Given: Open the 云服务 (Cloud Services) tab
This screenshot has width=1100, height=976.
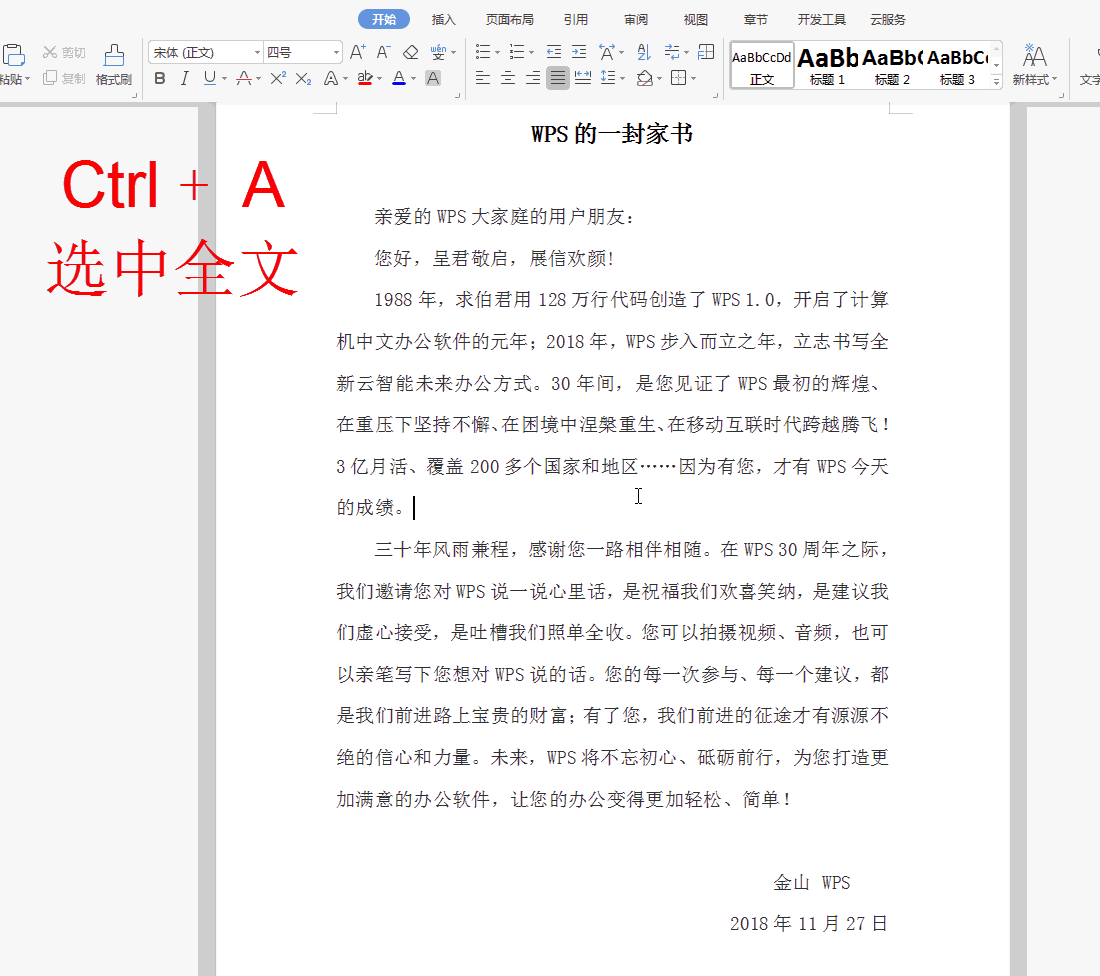Looking at the screenshot, I should (887, 20).
